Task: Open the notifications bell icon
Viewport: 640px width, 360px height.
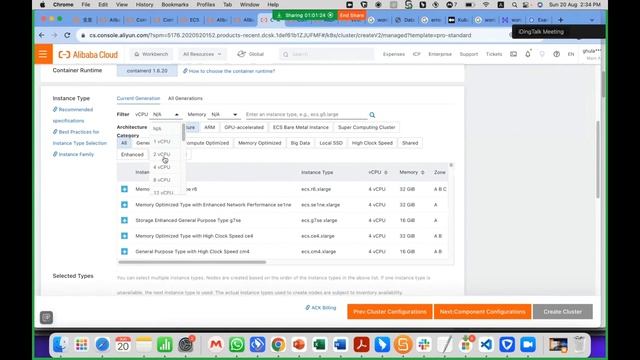Action: 528,54
